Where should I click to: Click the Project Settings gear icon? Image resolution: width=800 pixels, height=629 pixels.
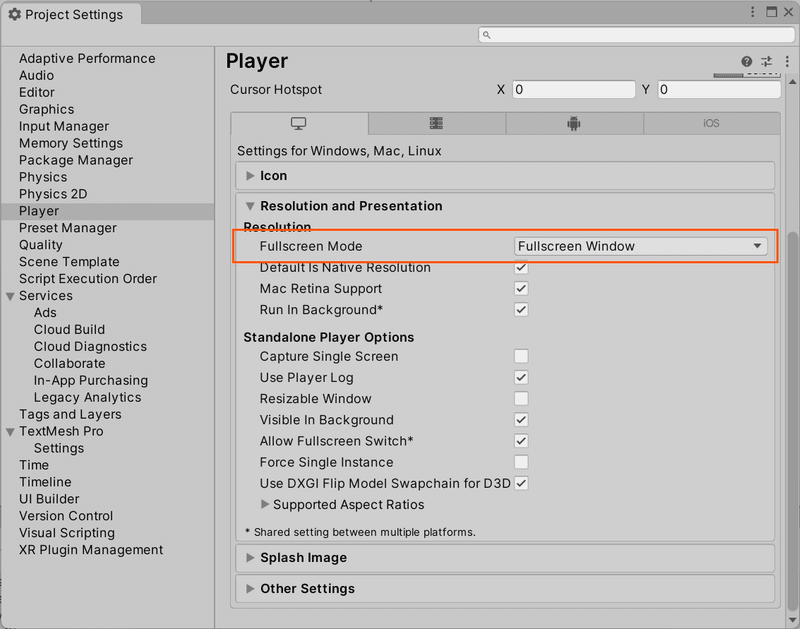pos(14,14)
